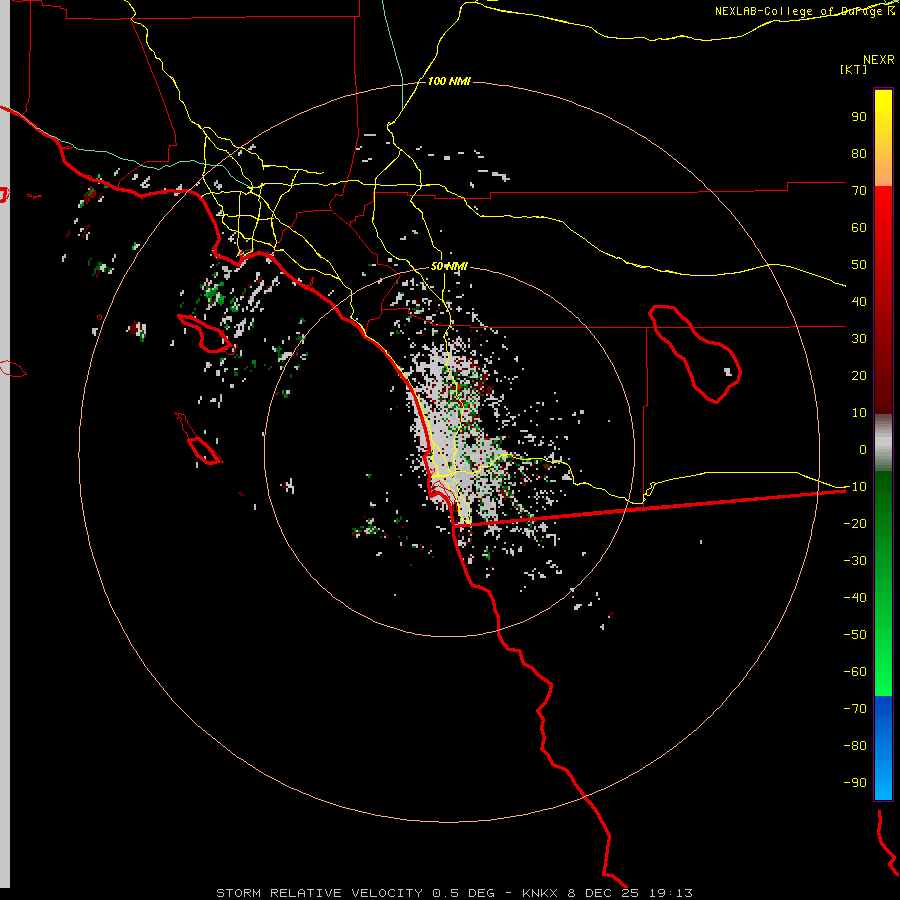Click the 40 value on the velocity scale
The height and width of the screenshot is (900, 900).
[859, 302]
